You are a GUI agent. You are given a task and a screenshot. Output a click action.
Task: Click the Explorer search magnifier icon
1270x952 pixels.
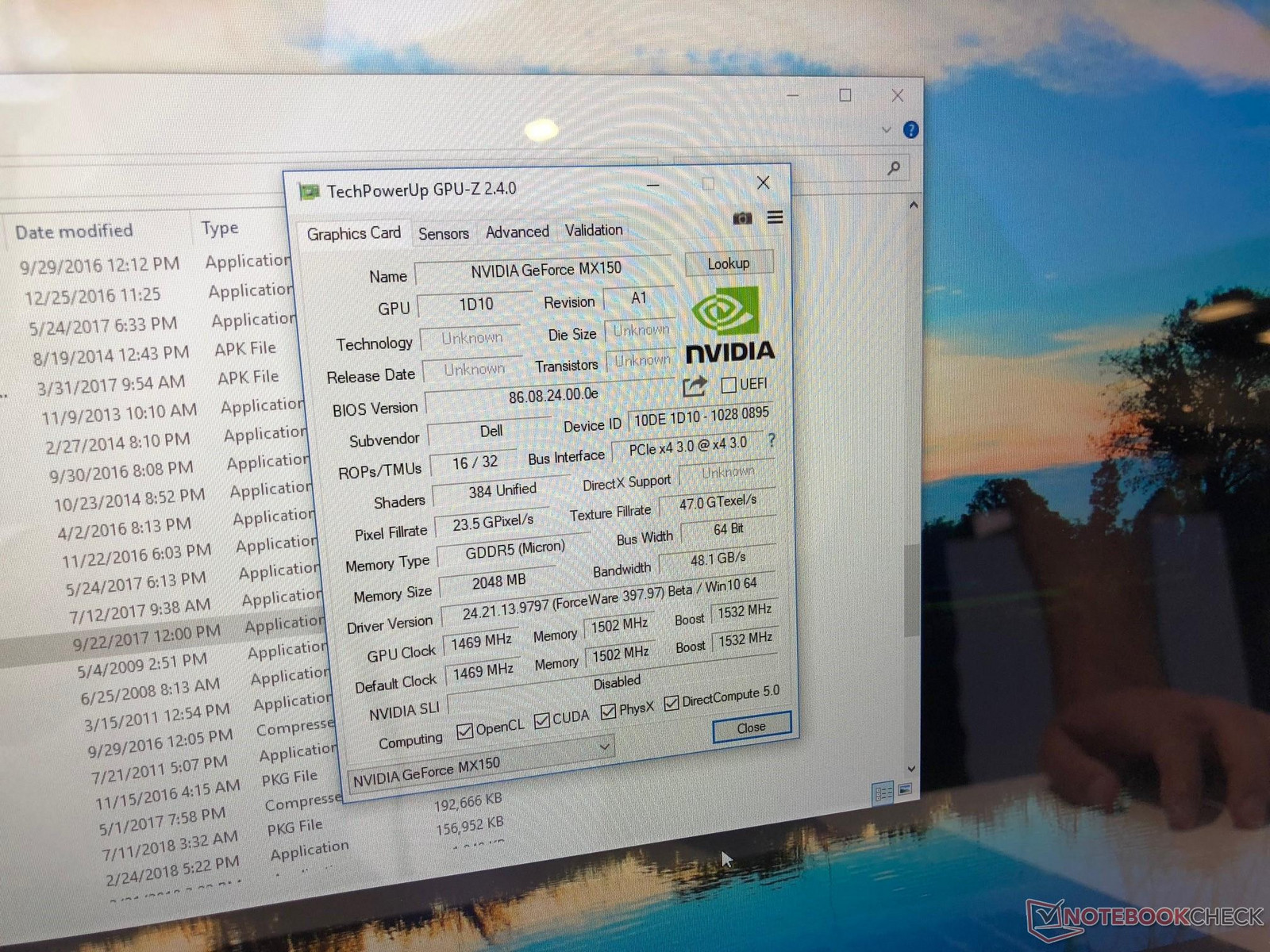tap(895, 168)
